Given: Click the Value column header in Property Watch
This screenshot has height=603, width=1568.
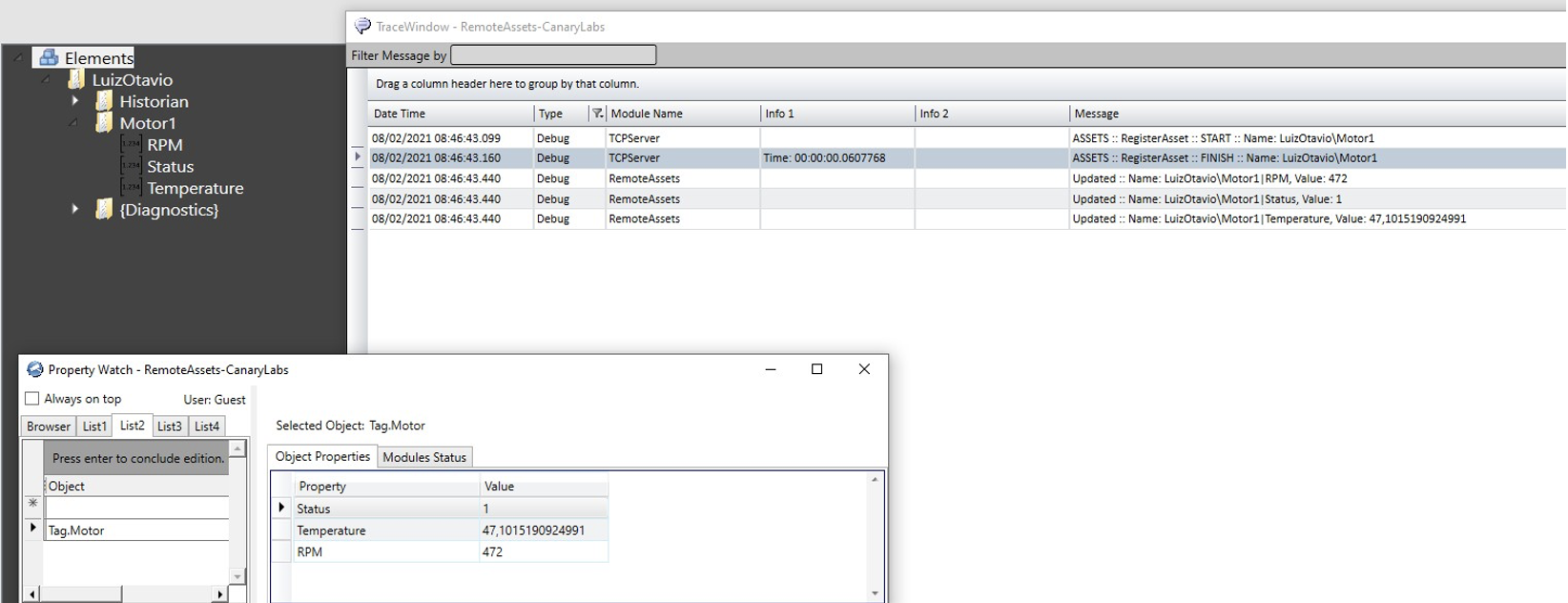Looking at the screenshot, I should point(544,486).
